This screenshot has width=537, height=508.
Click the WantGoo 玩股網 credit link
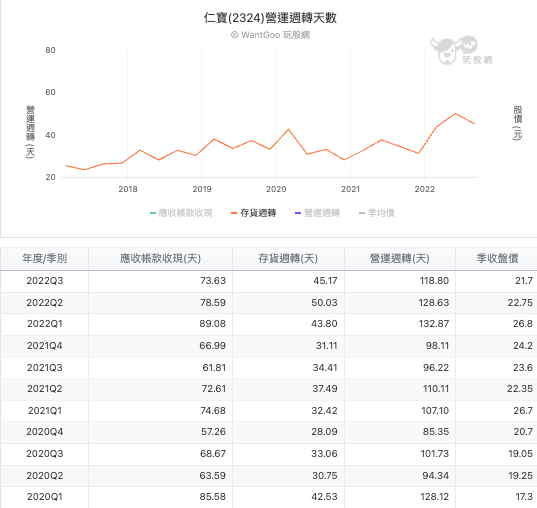270,35
